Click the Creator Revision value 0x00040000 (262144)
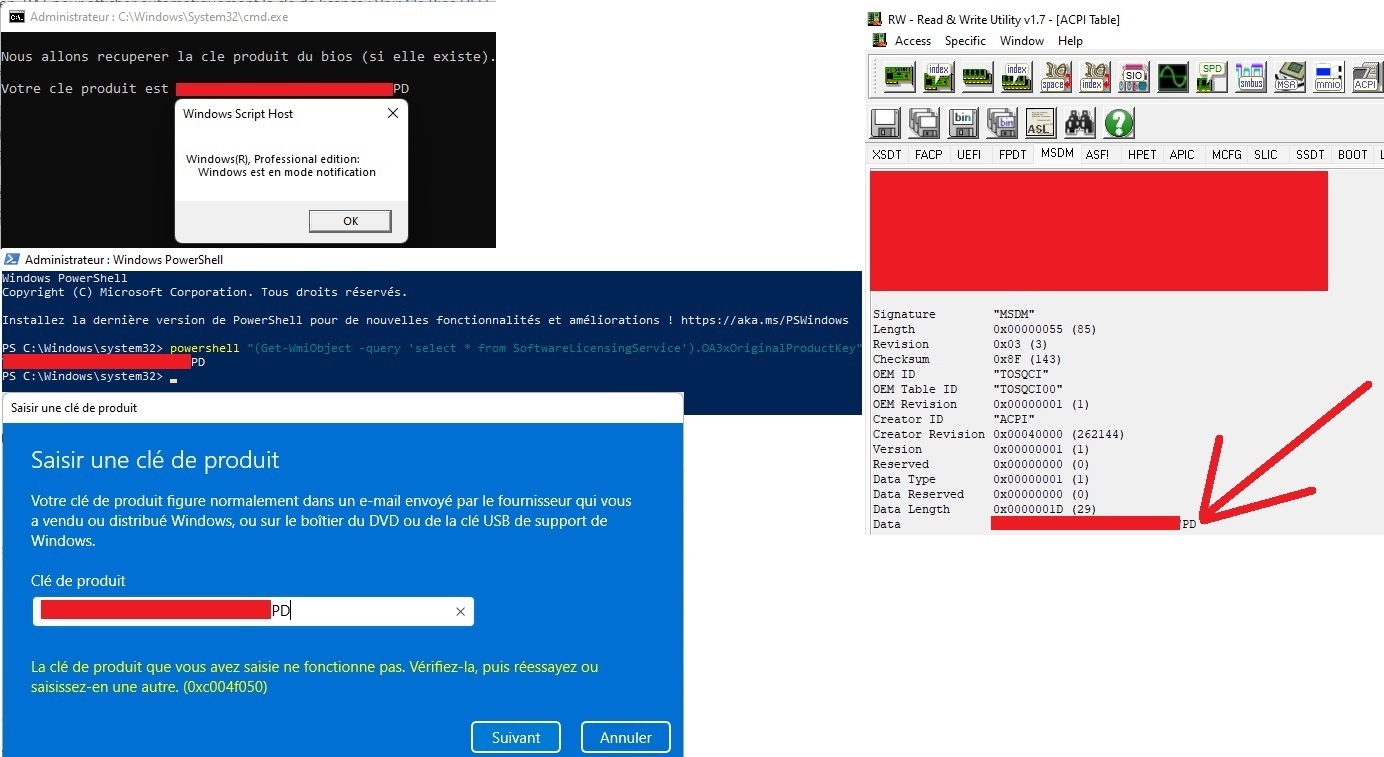 (1060, 434)
